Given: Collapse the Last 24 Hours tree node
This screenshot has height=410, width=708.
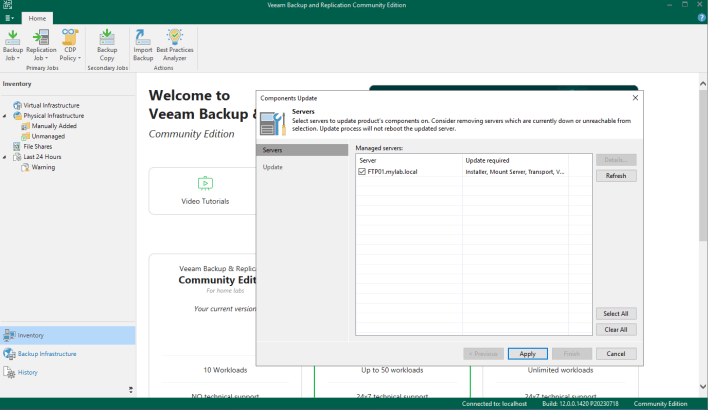Looking at the screenshot, I should click(5, 157).
